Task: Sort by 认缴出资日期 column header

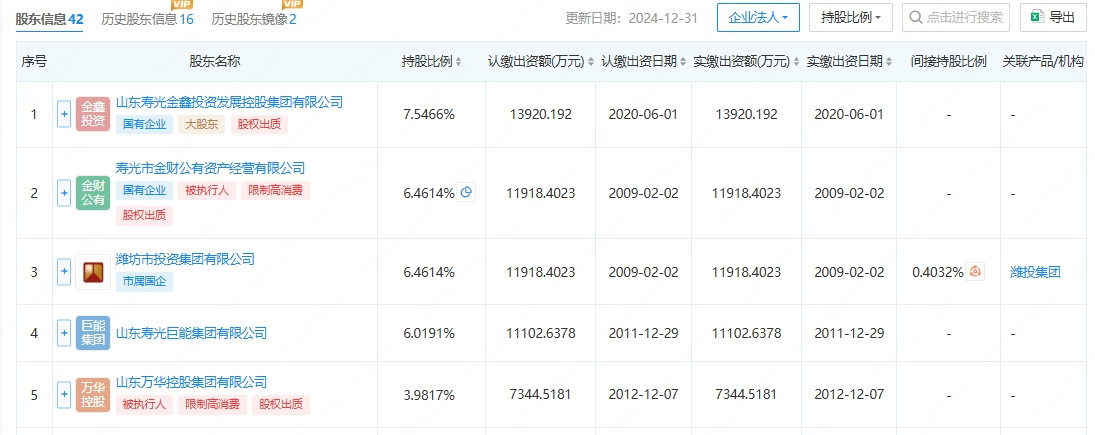Action: (x=643, y=61)
